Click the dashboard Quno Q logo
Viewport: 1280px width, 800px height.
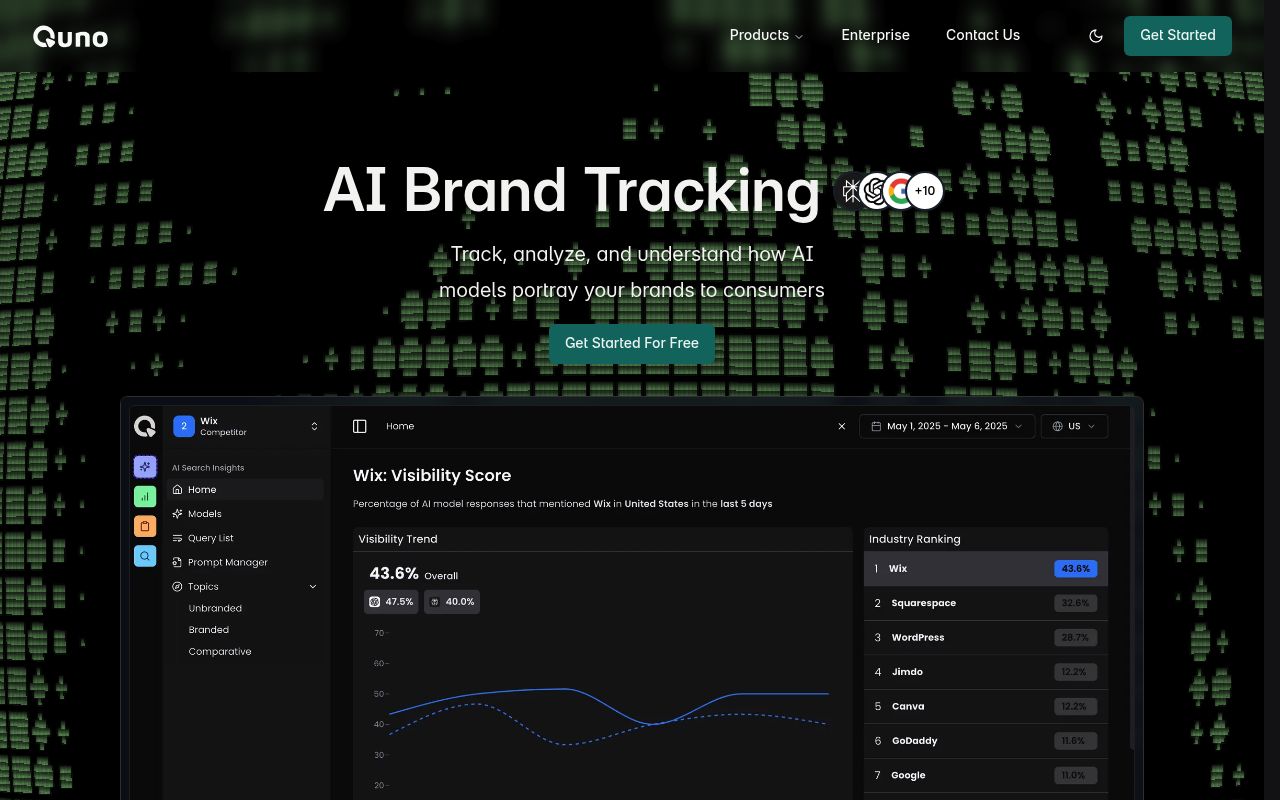[145, 427]
